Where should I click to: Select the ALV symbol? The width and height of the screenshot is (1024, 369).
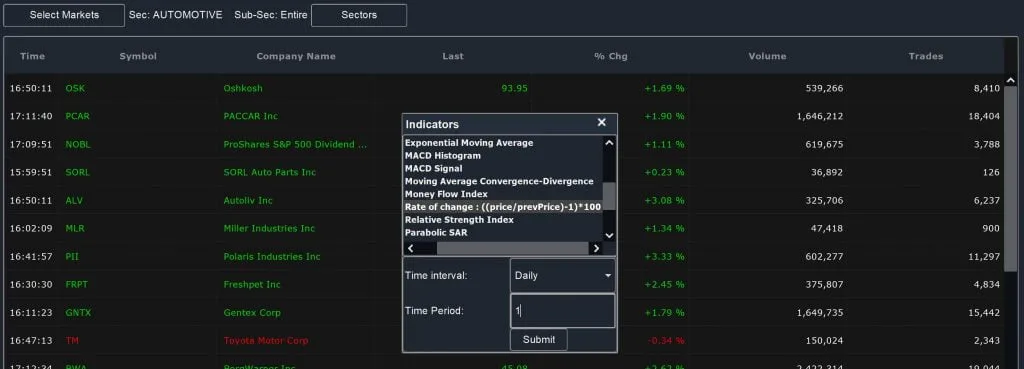point(74,201)
